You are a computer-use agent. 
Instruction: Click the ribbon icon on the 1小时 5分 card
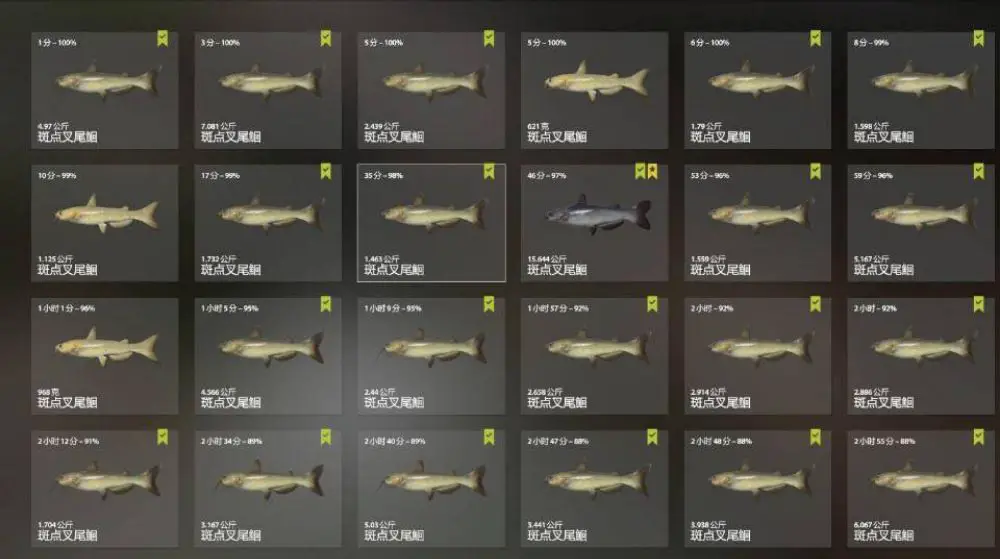click(326, 304)
